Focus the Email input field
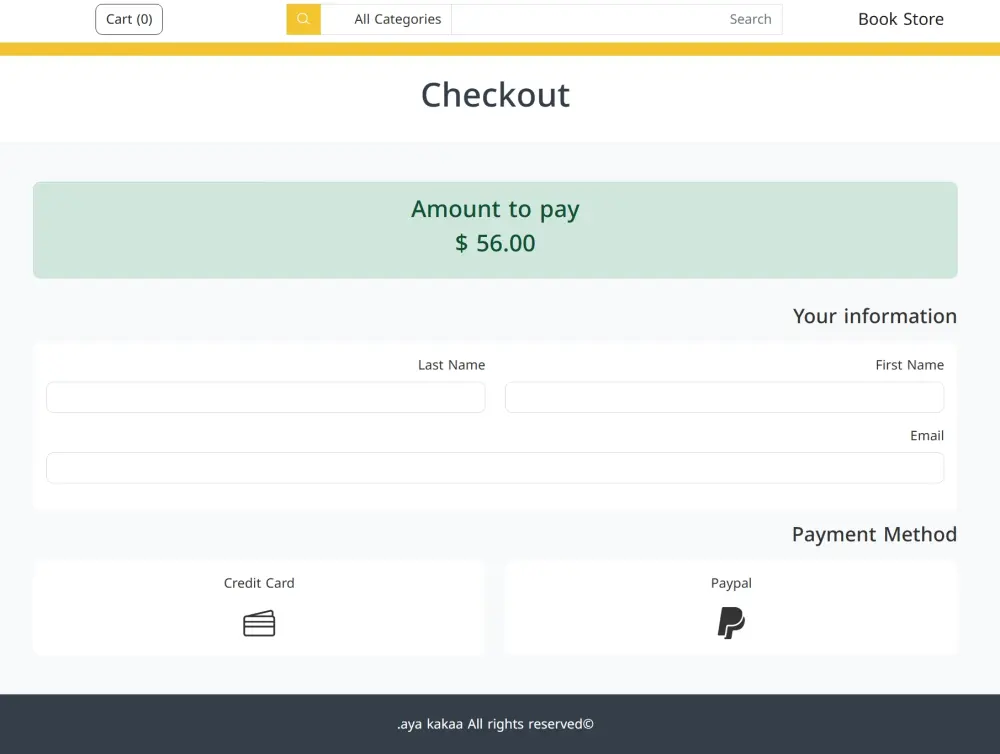Screen dimensions: 1000x754 click(495, 467)
